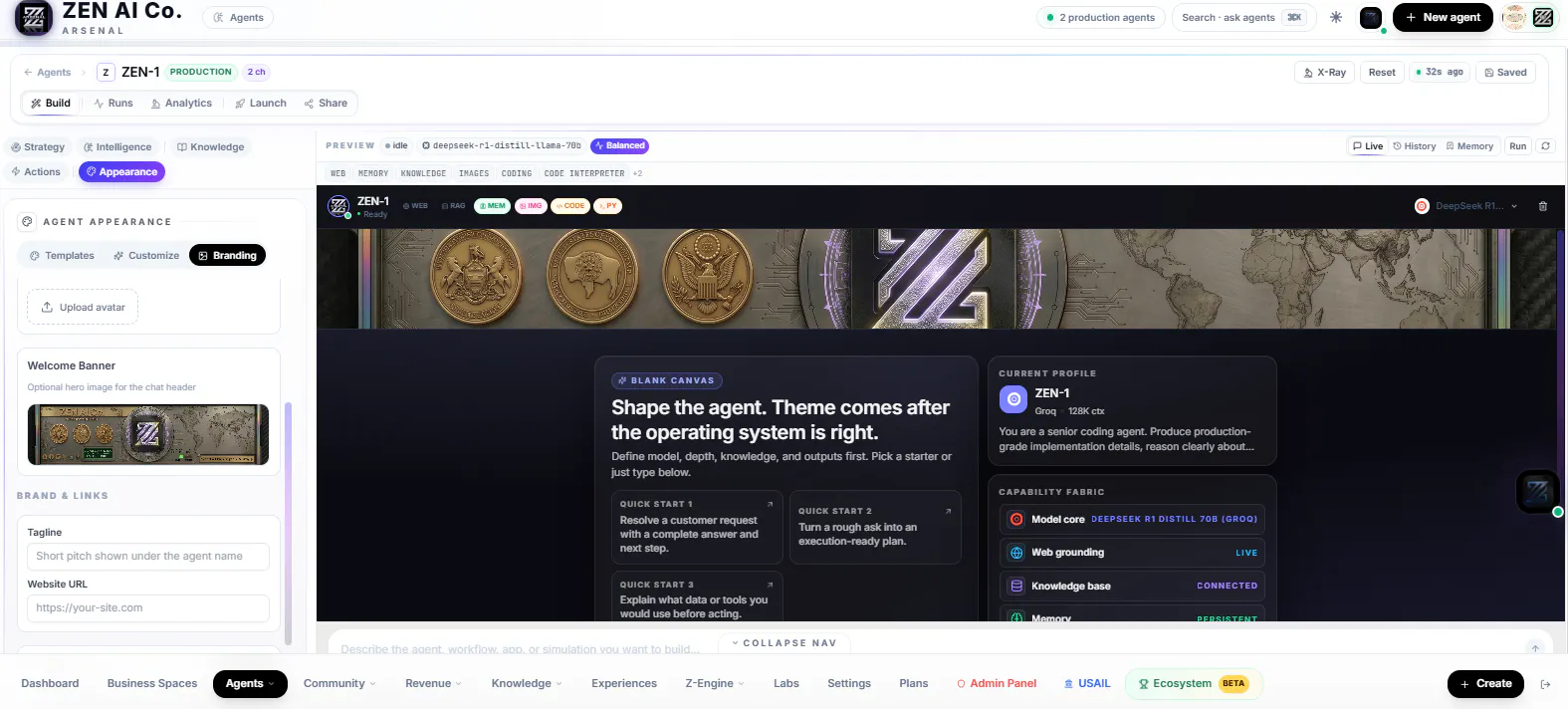Viewport: 1568px width, 709px height.
Task: Click the logout icon beside Create
Action: tap(1545, 684)
